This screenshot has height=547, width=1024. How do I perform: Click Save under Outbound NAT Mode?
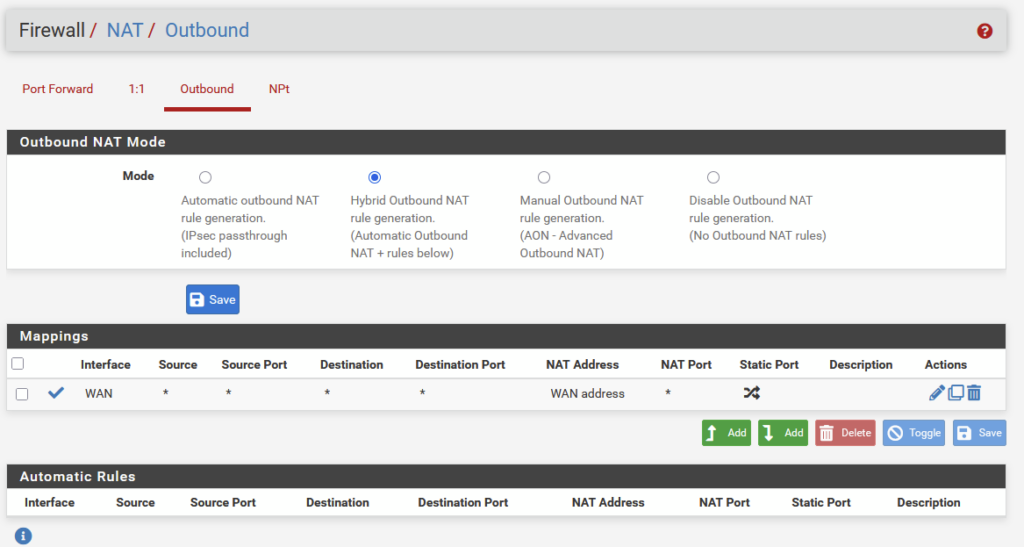click(212, 300)
